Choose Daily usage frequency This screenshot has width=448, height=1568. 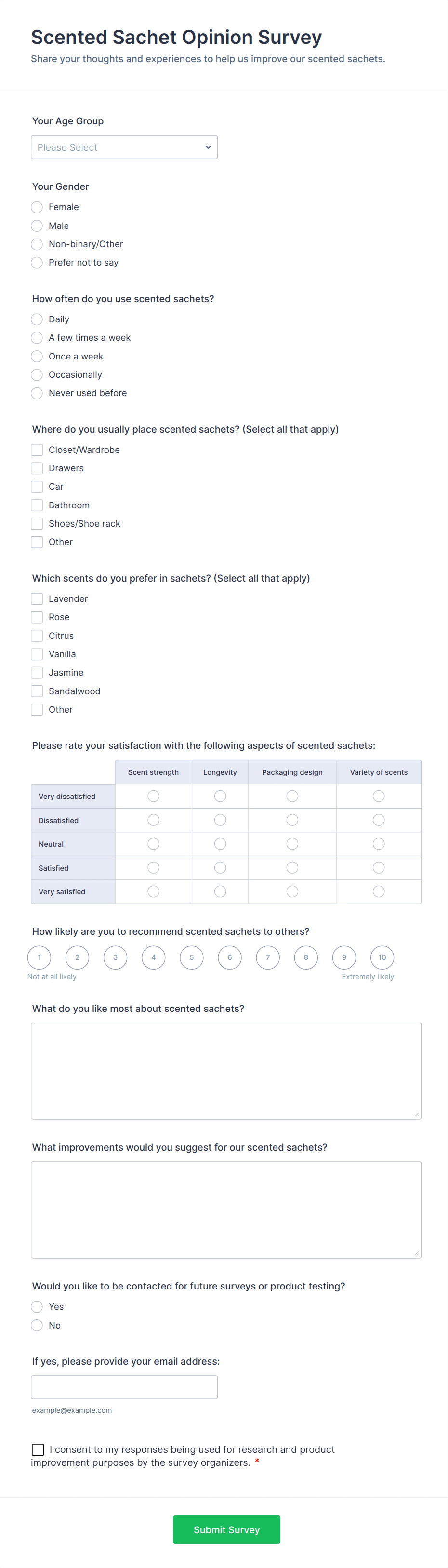click(x=37, y=319)
